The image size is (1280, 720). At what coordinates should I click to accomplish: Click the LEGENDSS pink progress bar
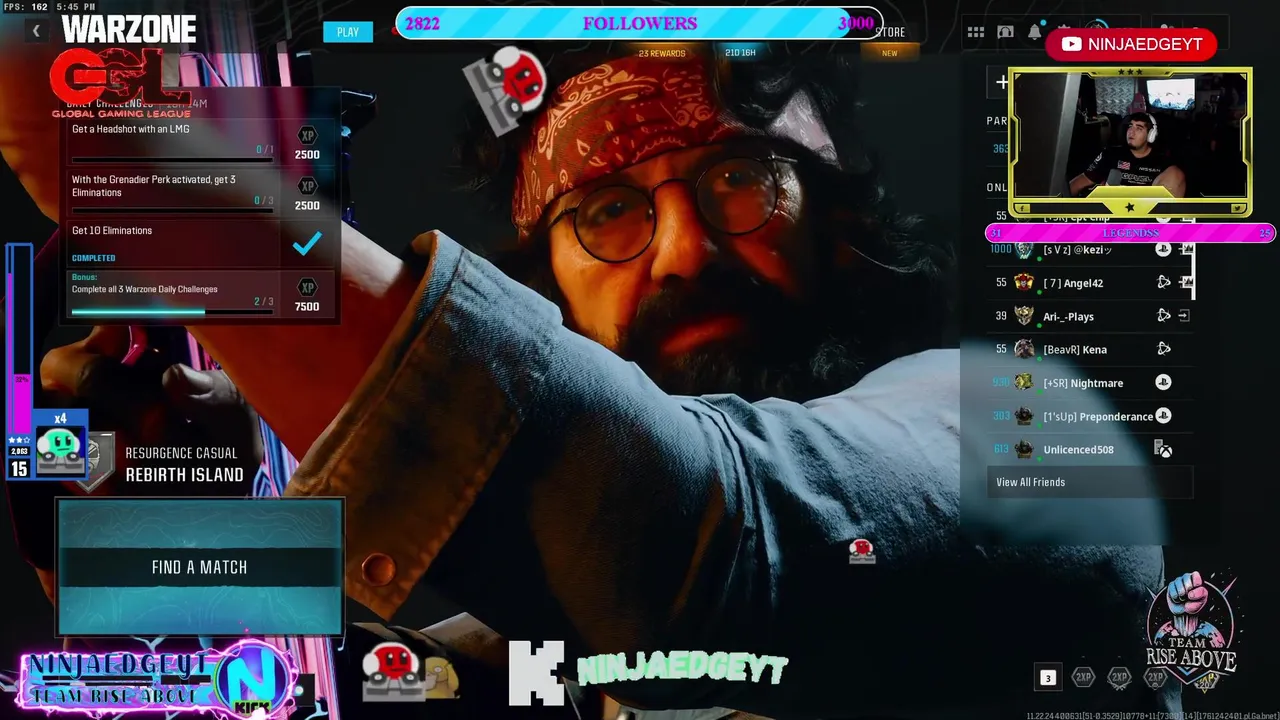1130,233
